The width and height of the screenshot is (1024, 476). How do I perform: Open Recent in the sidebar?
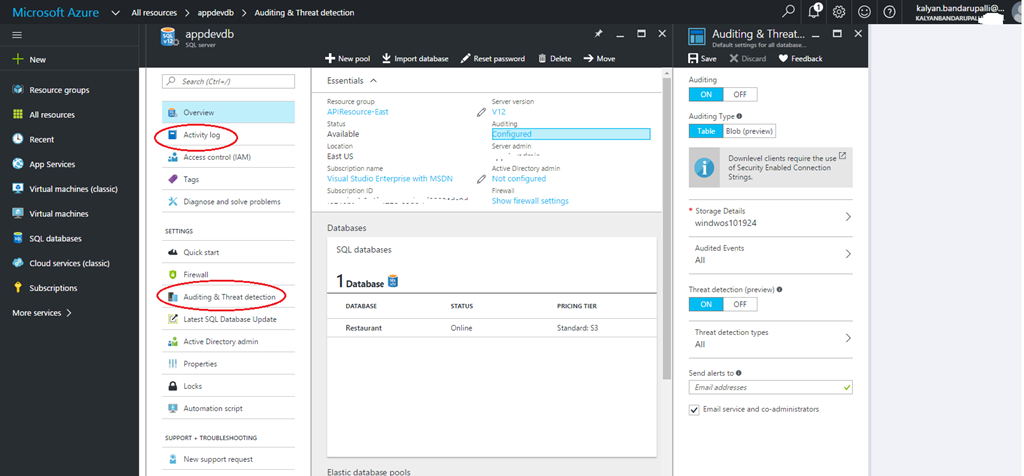(33, 140)
